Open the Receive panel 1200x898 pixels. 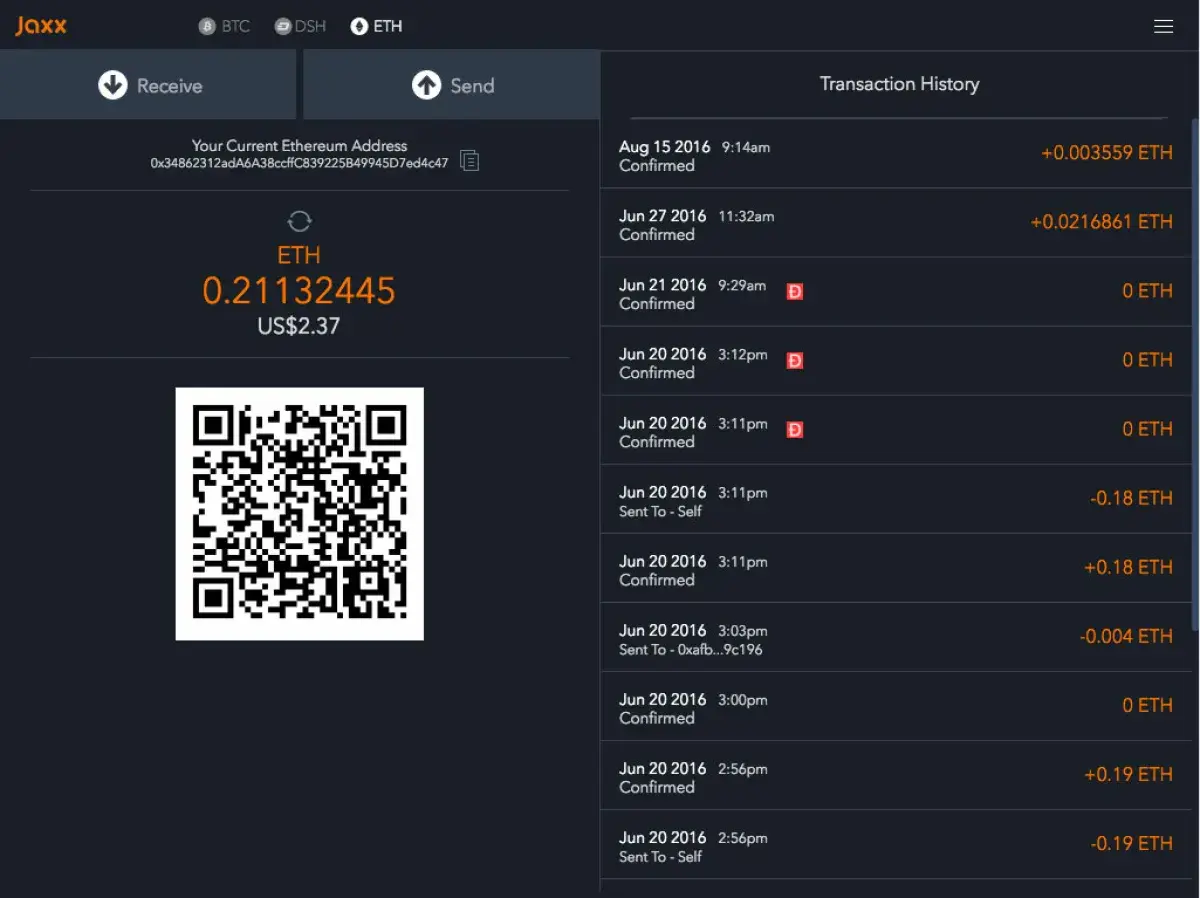[148, 85]
